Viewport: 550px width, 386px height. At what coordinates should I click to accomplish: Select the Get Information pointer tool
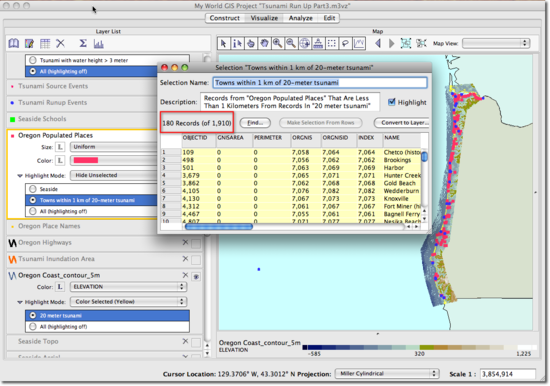point(237,43)
